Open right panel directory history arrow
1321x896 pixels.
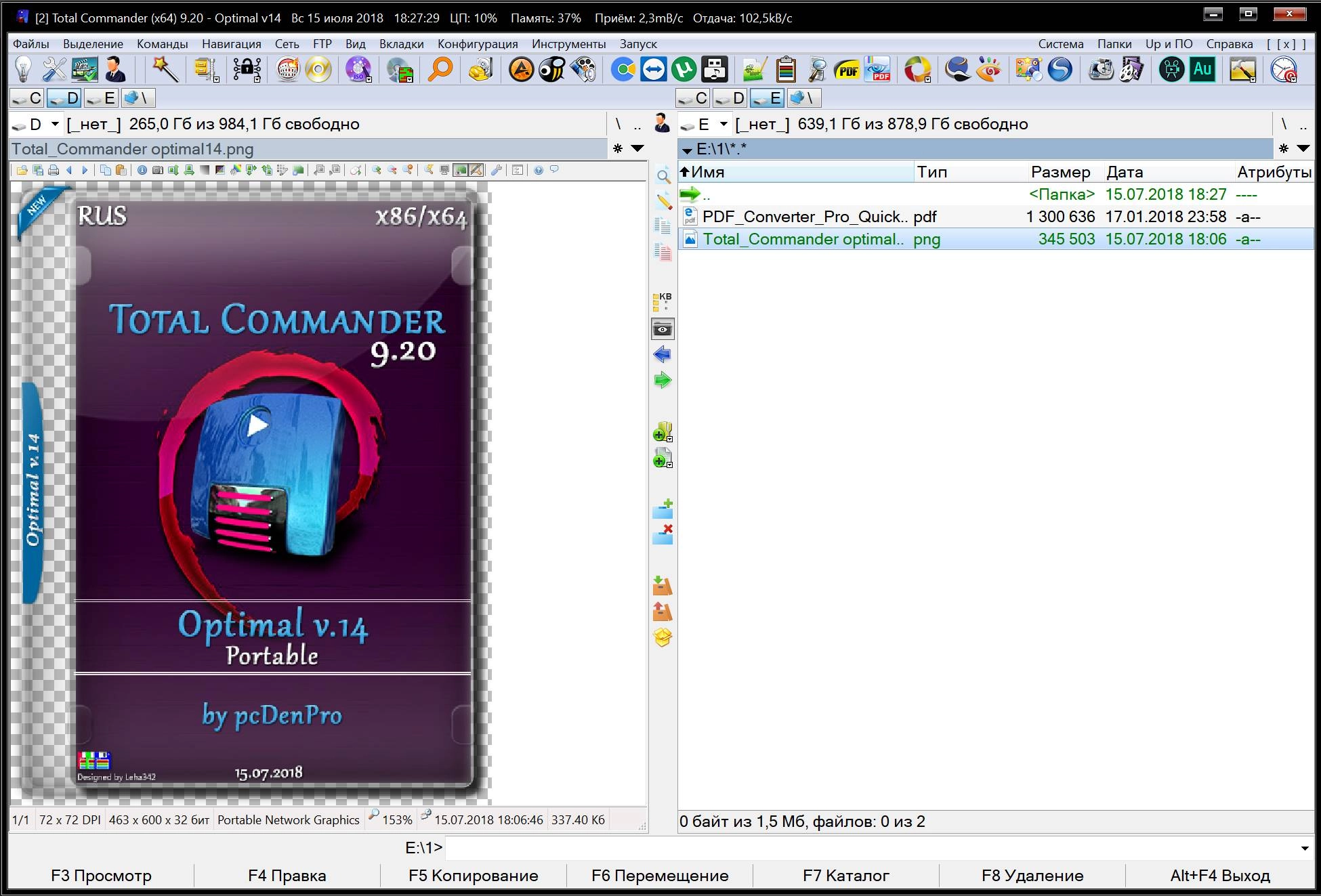(1303, 148)
